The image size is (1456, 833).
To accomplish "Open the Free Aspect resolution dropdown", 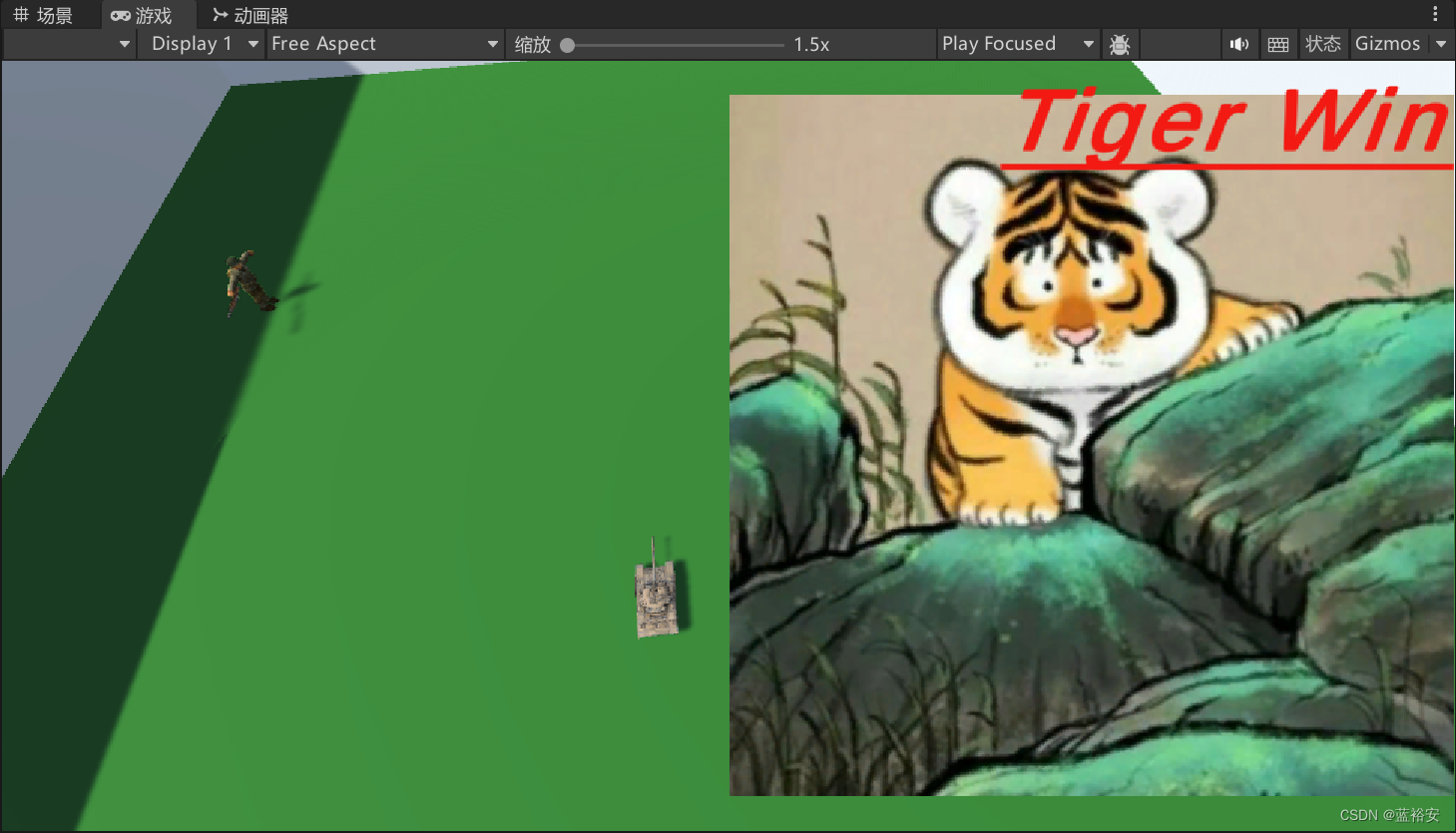I will coord(384,44).
